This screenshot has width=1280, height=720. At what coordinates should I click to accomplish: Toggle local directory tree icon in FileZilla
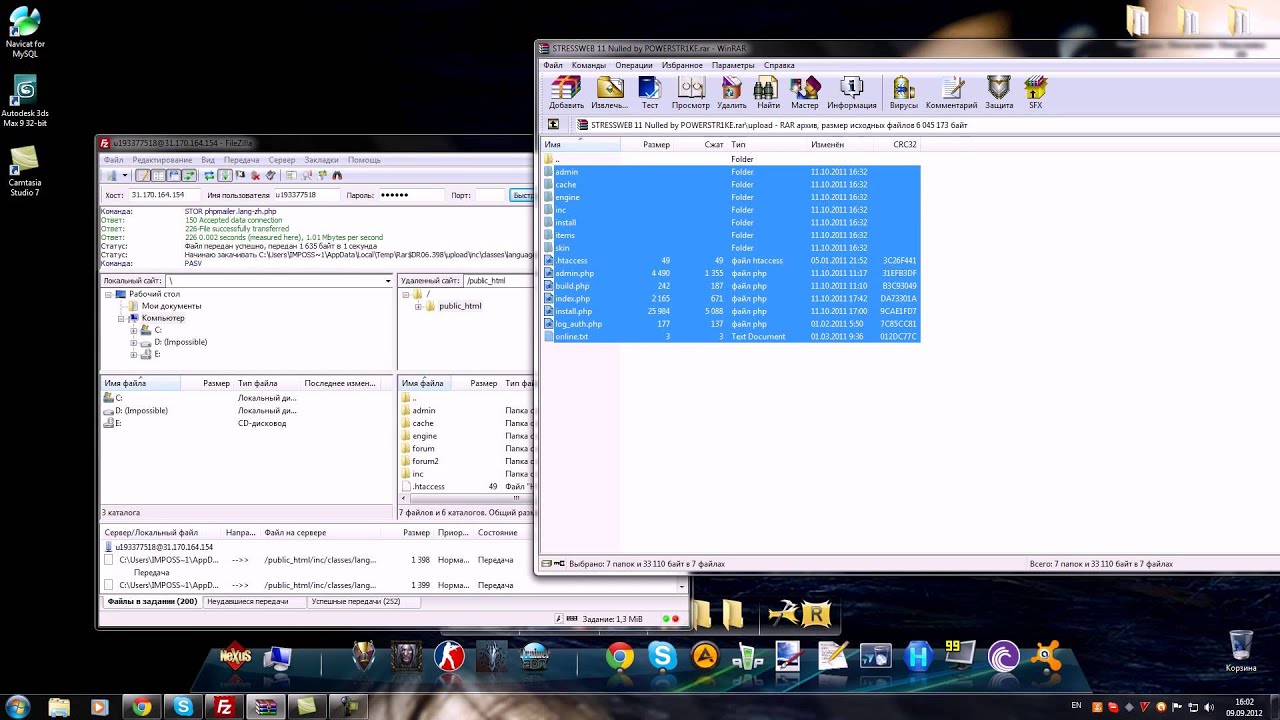(x=158, y=175)
